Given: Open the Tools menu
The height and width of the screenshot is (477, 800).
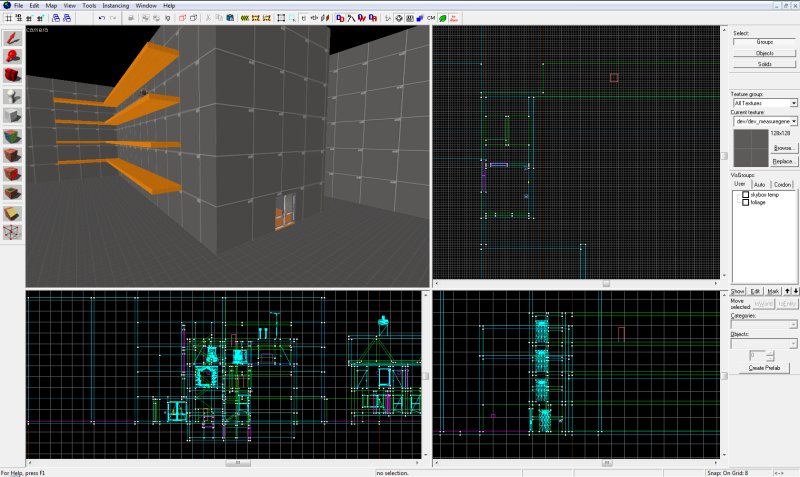Looking at the screenshot, I should [x=89, y=6].
